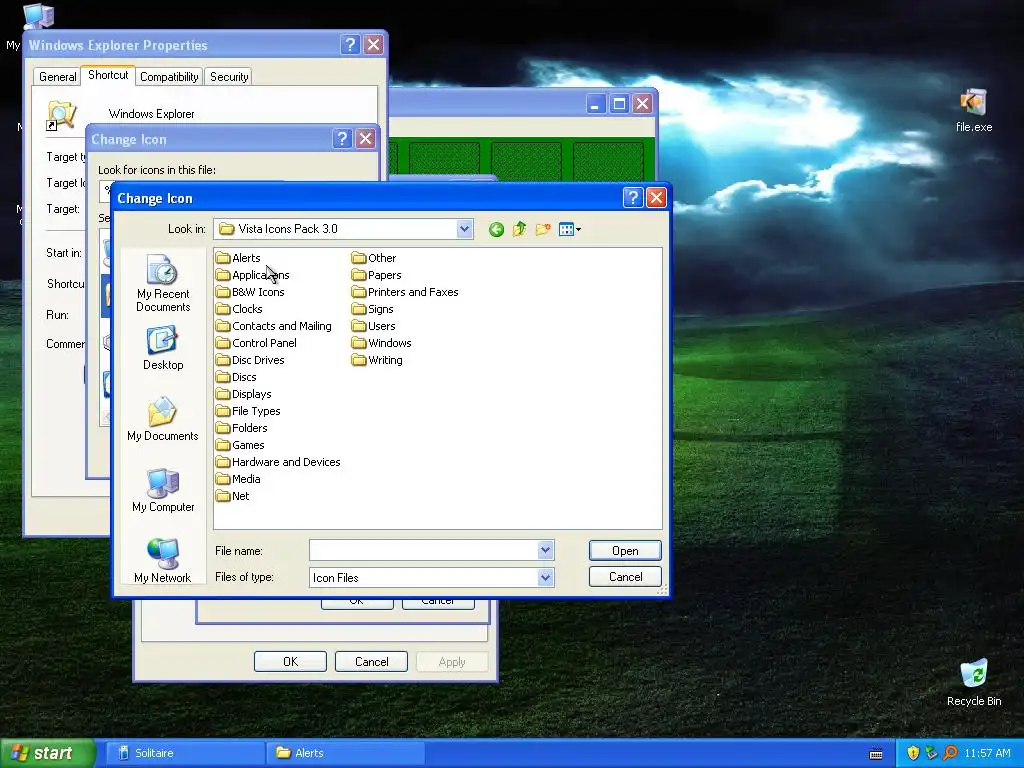Image resolution: width=1024 pixels, height=768 pixels.
Task: Click help button in Windows Explorer Properties
Action: 350,44
